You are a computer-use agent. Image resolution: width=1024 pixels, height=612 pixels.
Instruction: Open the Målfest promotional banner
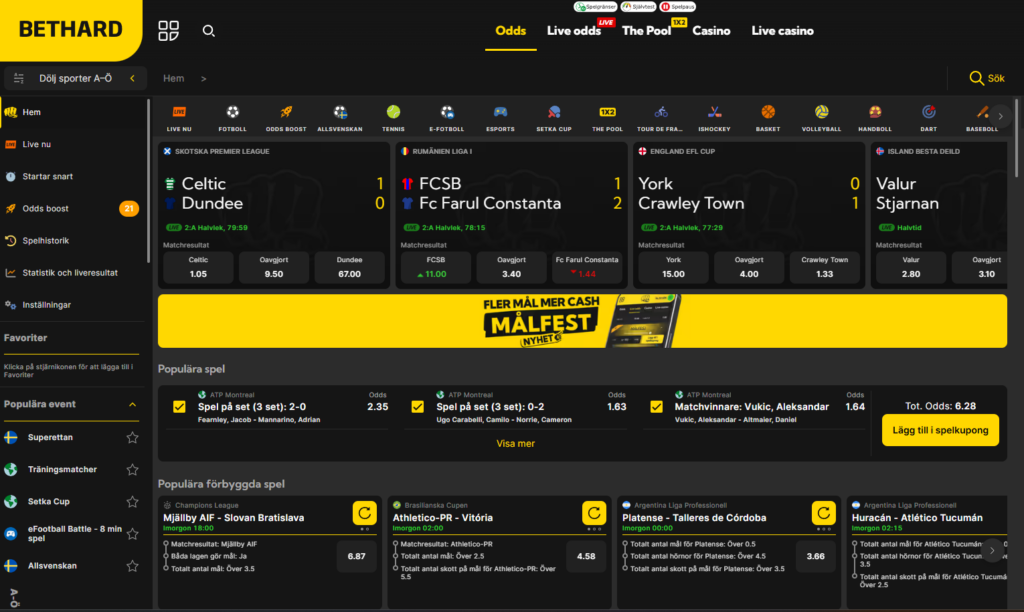(x=582, y=321)
